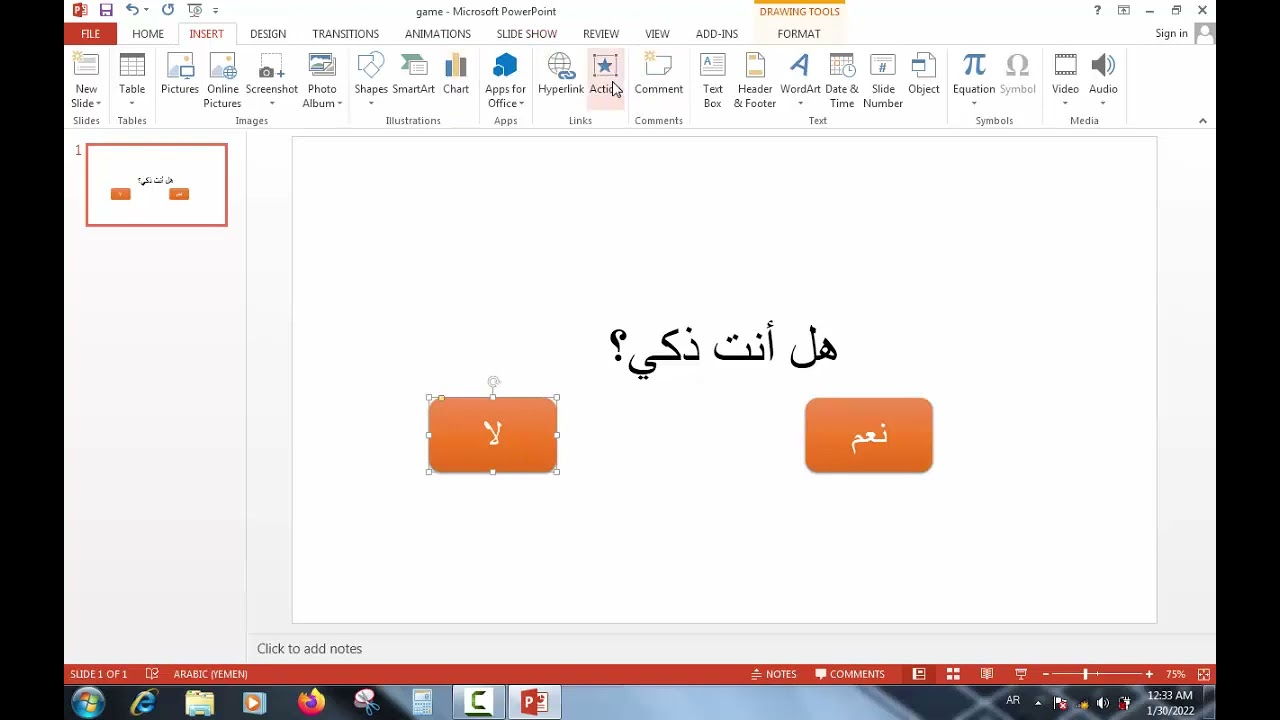Toggle the Comments pane
The width and height of the screenshot is (1280, 720).
click(850, 674)
